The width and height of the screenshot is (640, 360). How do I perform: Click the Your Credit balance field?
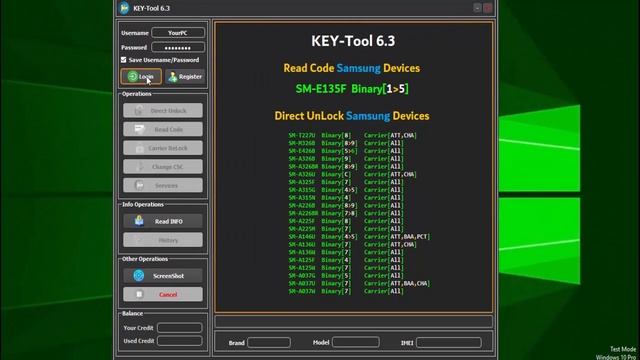point(180,328)
